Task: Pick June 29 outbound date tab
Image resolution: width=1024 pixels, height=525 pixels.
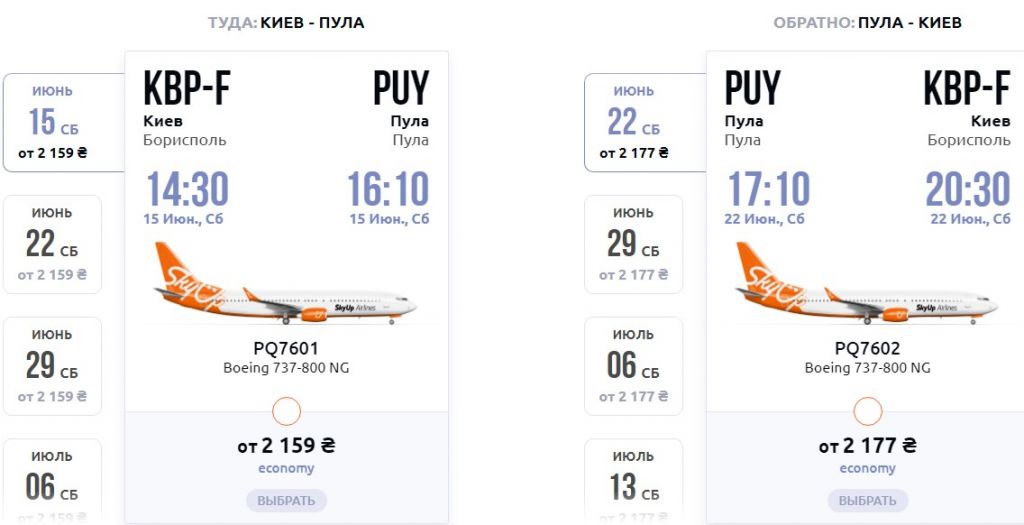Action: click(x=52, y=366)
